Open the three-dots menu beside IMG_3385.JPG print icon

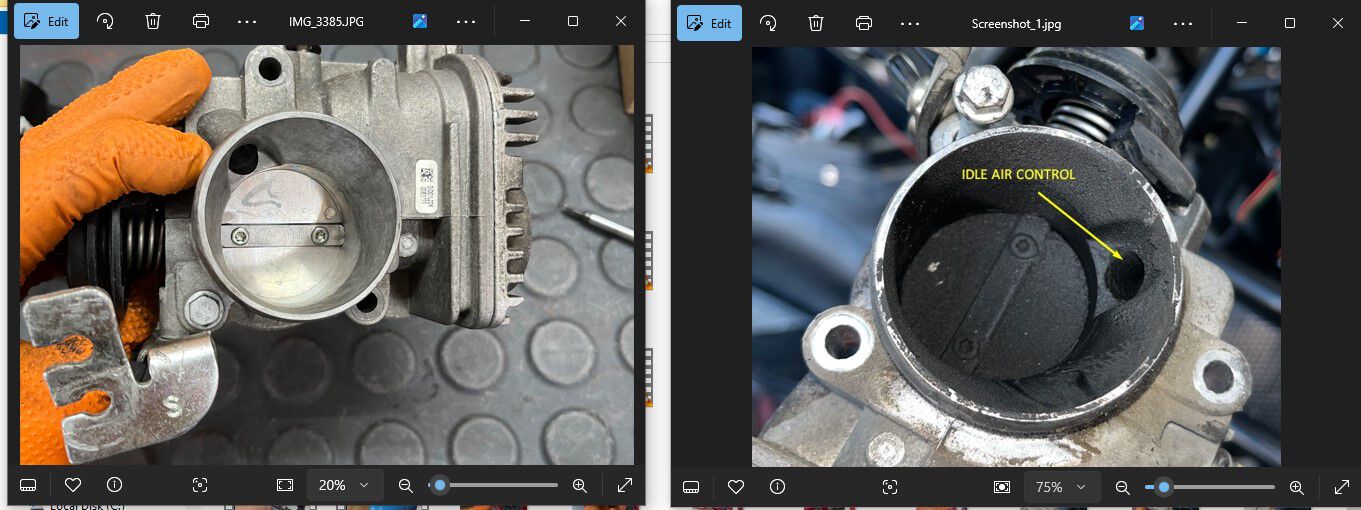[247, 21]
